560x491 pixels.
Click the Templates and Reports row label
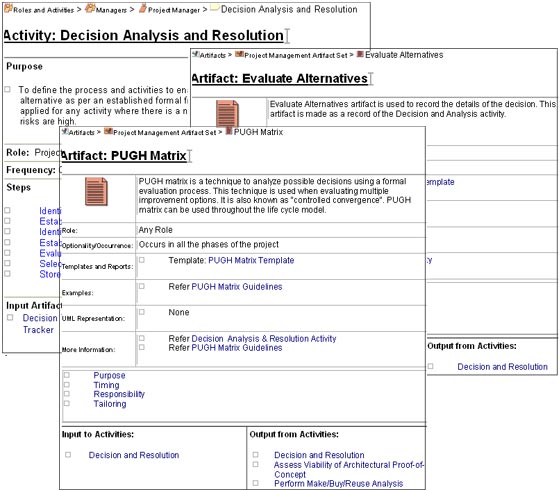(x=98, y=266)
